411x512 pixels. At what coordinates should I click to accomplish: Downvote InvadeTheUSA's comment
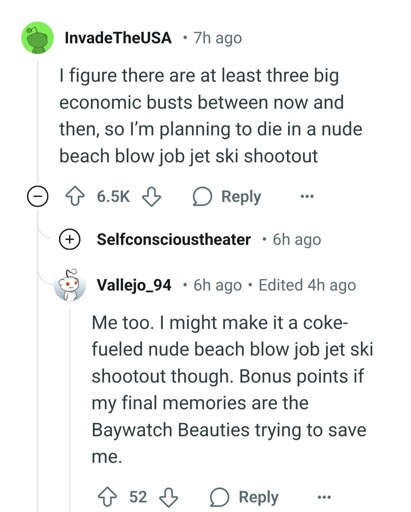[152, 196]
